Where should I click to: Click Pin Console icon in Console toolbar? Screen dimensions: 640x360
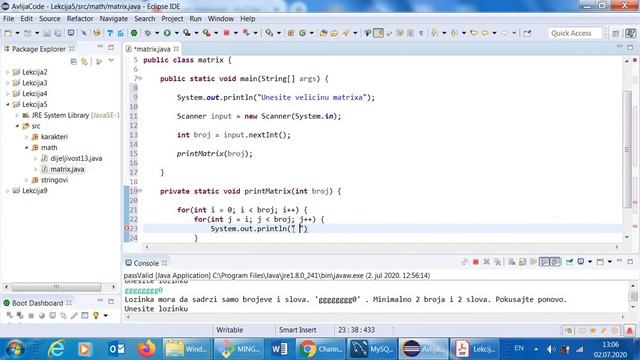[569, 262]
